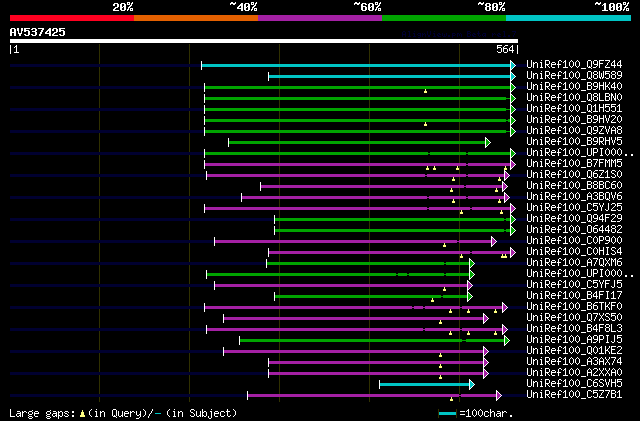Click the orange ~40% identity legend segment
This screenshot has height=421, width=640.
pos(196,18)
